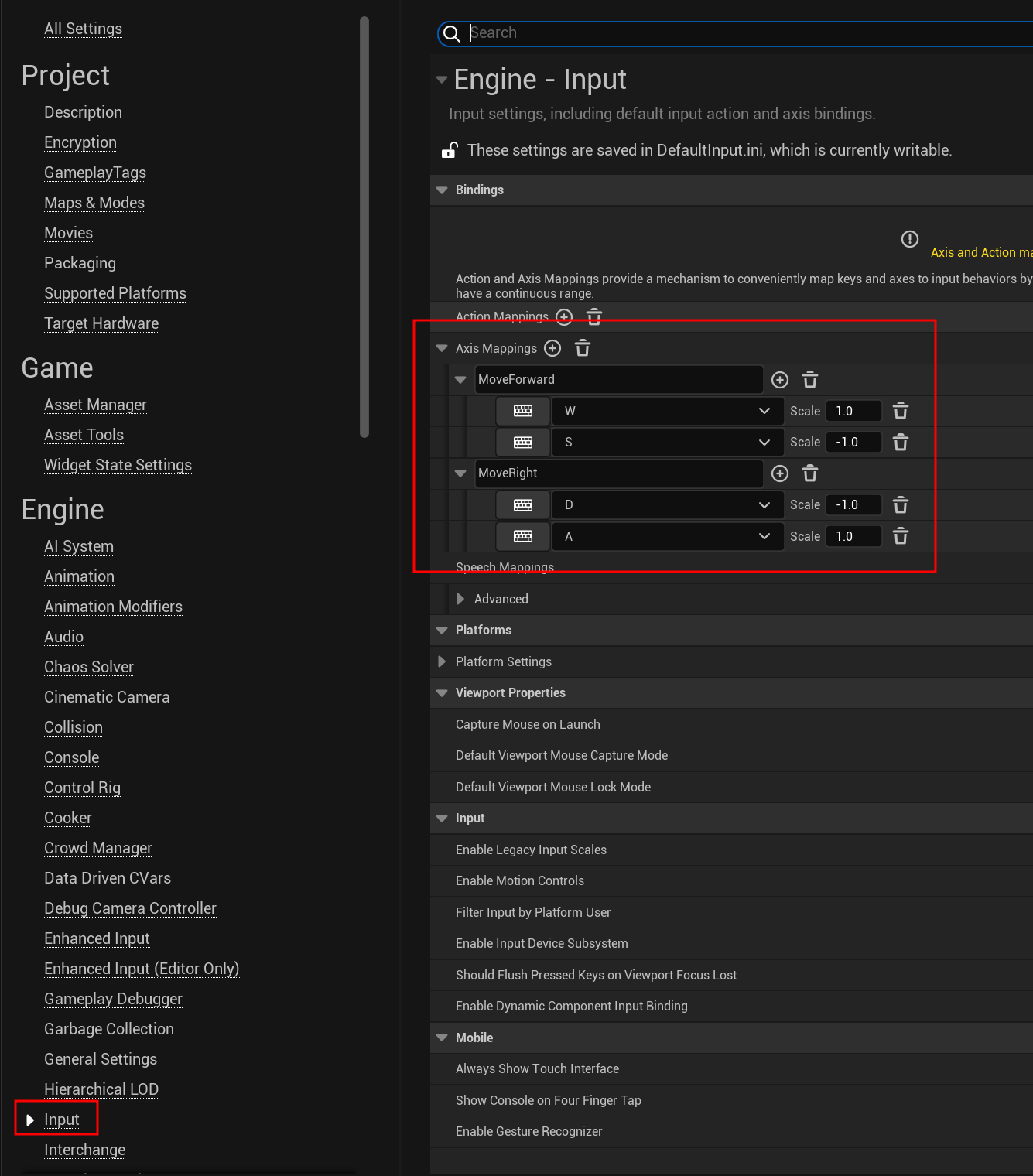This screenshot has width=1033, height=1176.
Task: Open Project Description settings
Action: 83,112
